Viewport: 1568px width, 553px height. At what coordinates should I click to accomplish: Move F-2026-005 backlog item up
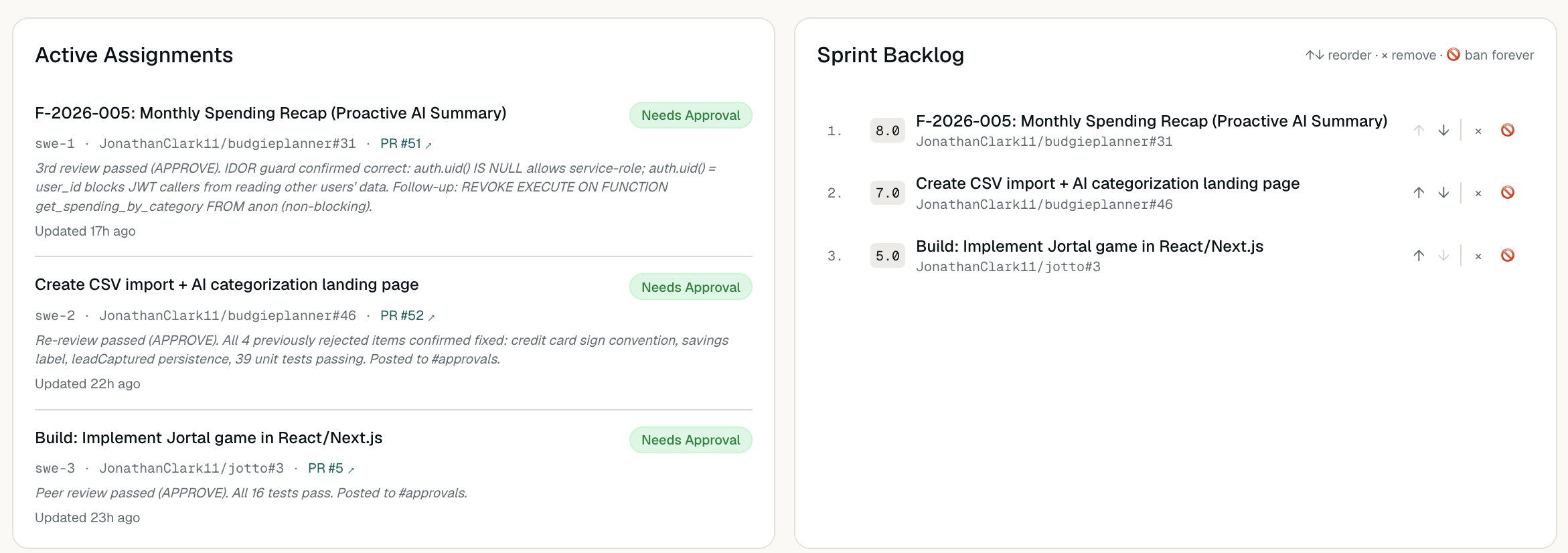click(1419, 131)
